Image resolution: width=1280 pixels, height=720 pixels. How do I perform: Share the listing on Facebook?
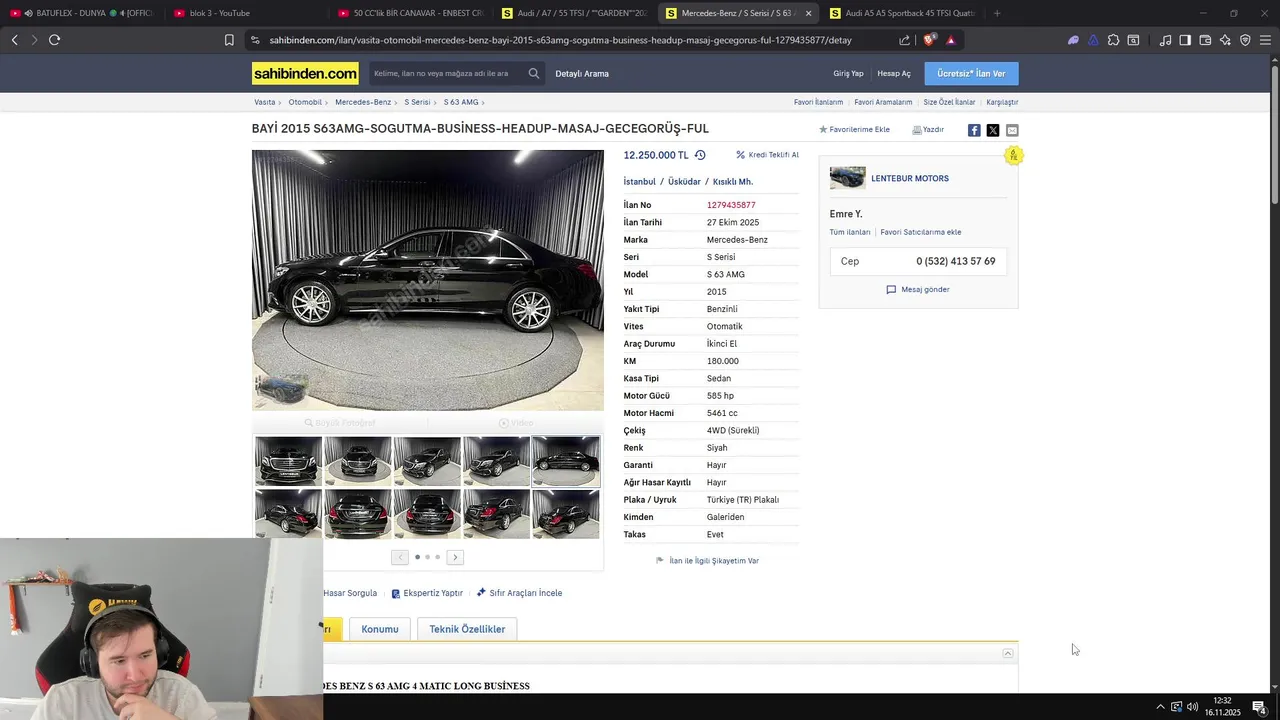tap(974, 130)
